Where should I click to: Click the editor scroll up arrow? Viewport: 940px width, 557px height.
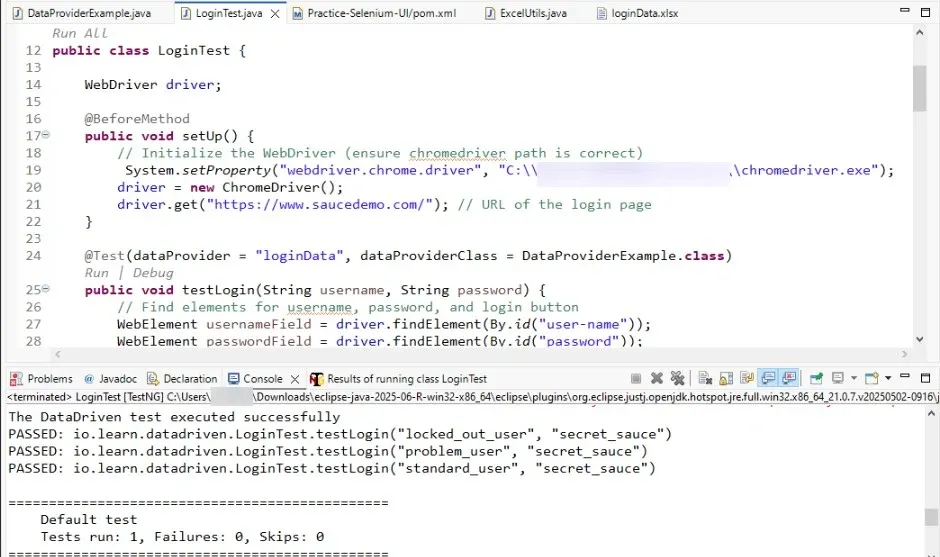coord(920,32)
